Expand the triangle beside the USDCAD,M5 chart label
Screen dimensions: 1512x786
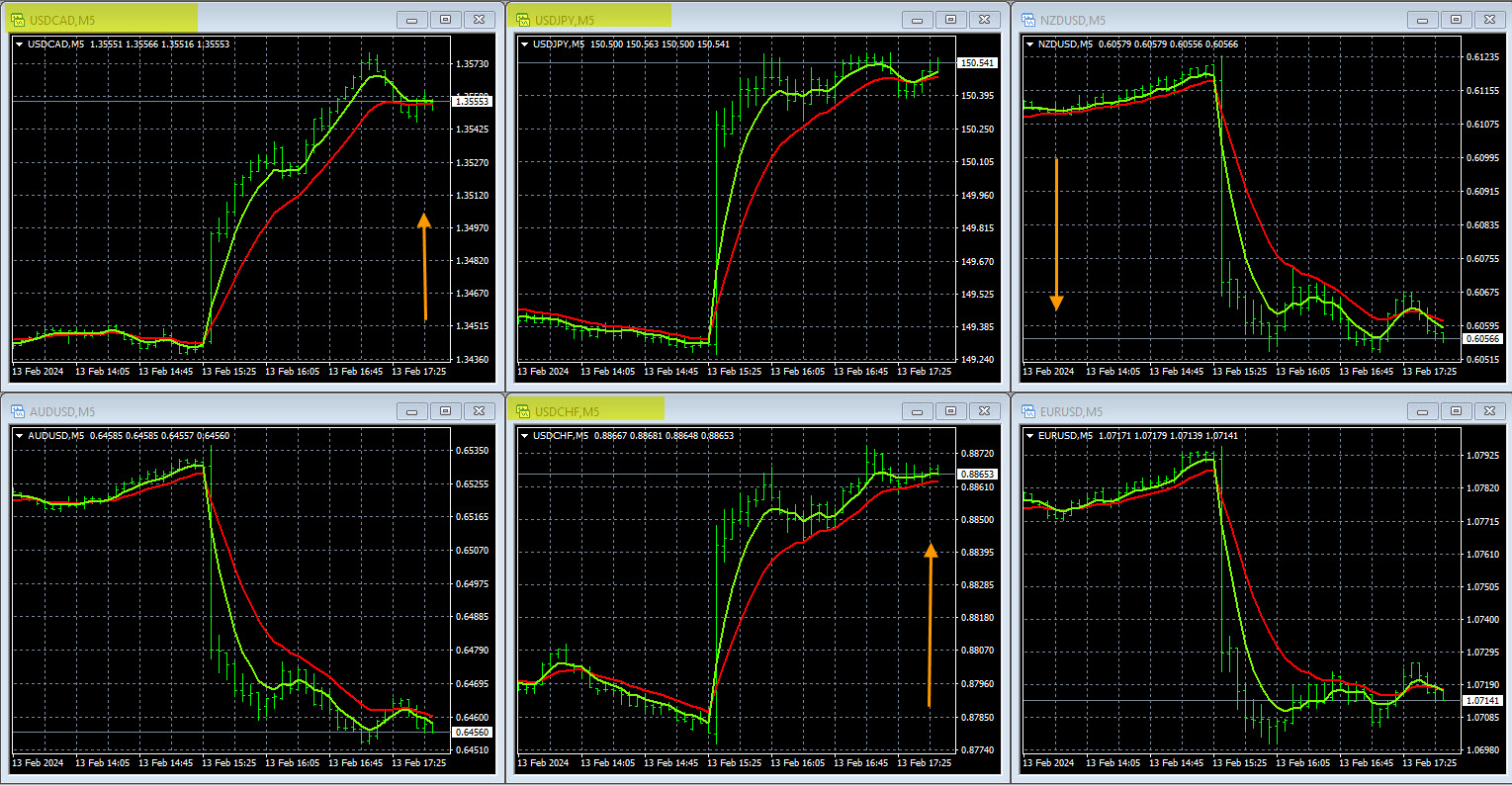(20, 44)
